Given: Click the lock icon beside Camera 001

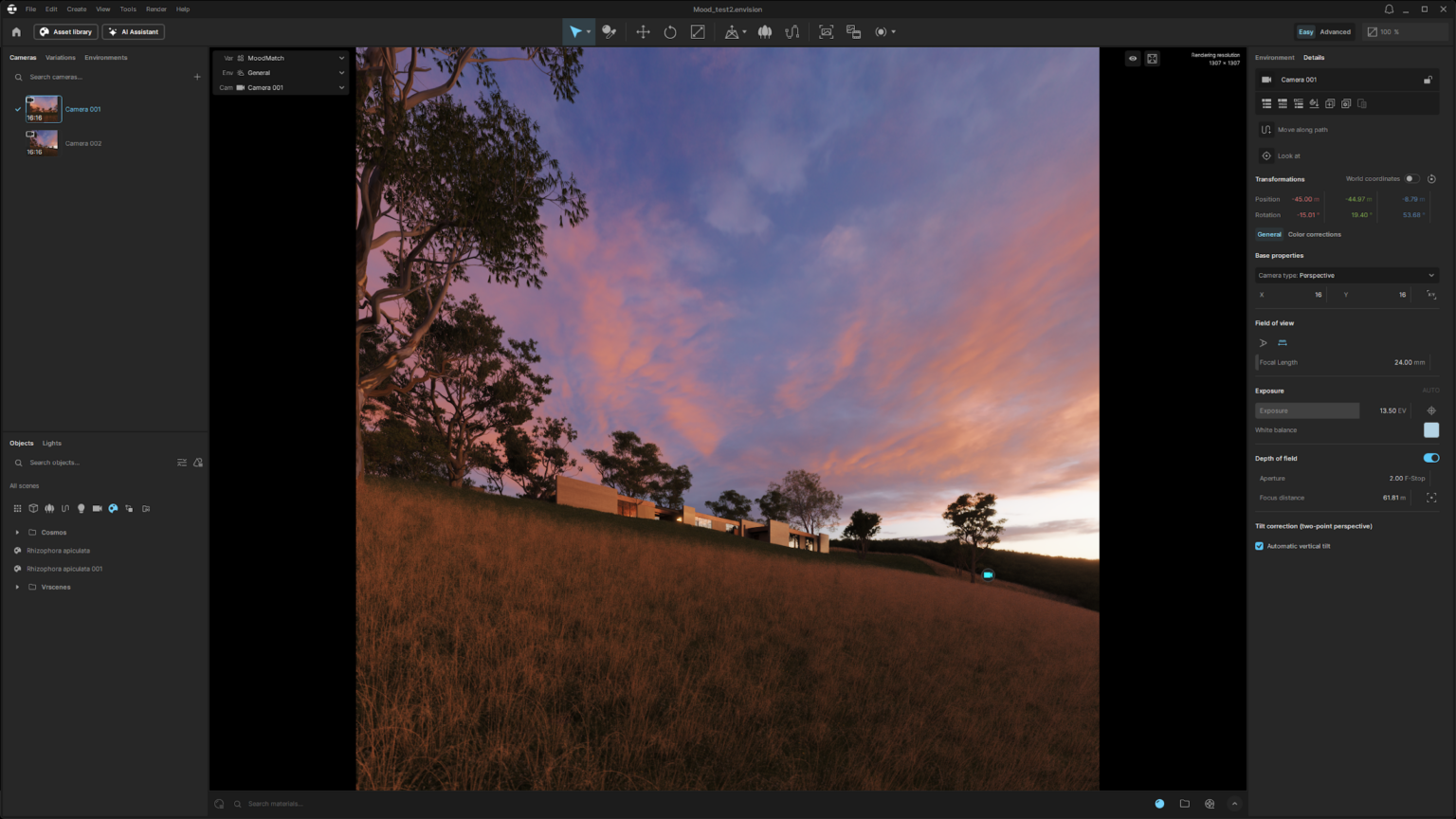Looking at the screenshot, I should (1428, 80).
